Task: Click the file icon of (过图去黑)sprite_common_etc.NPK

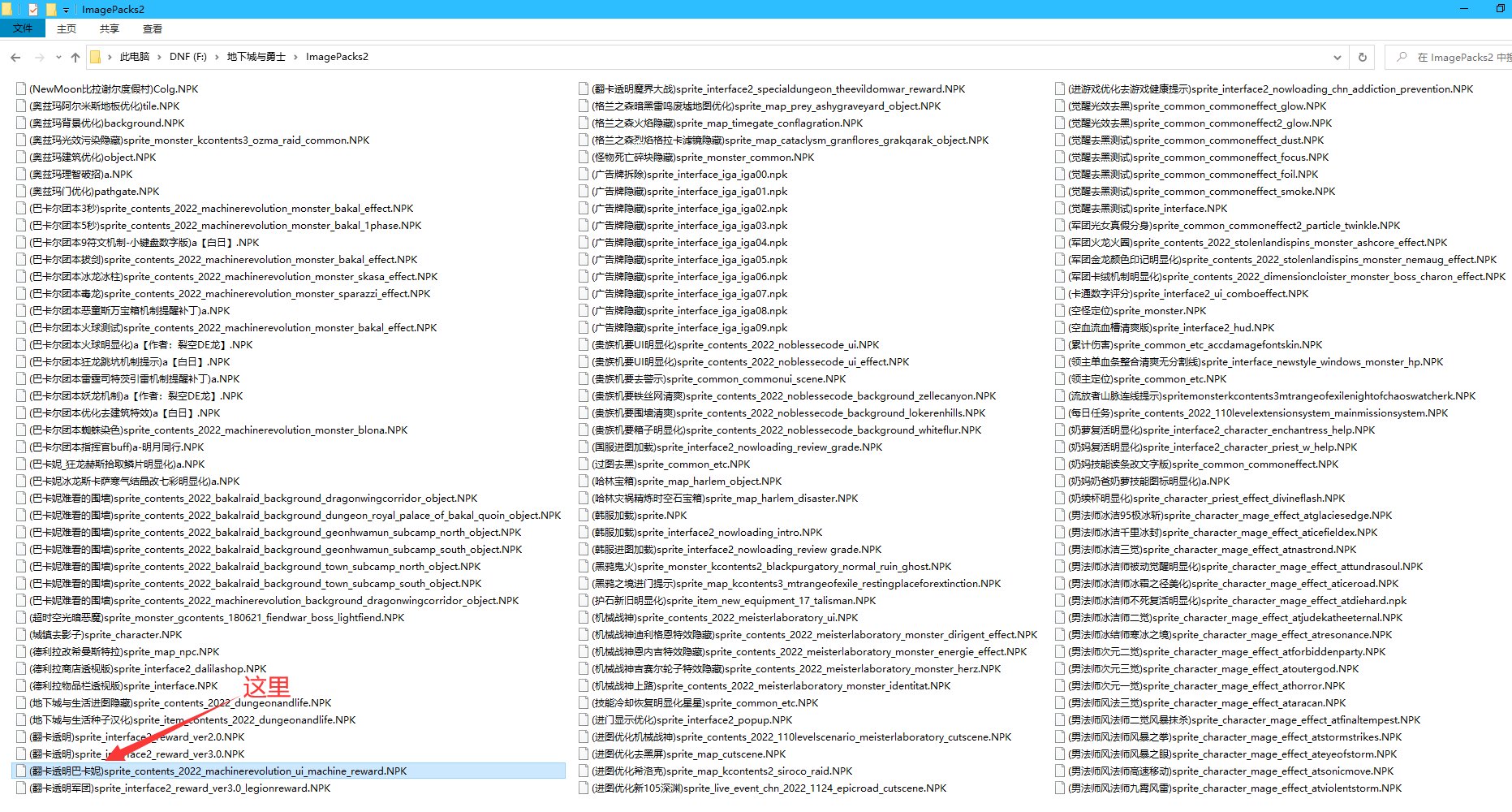Action: [x=584, y=464]
